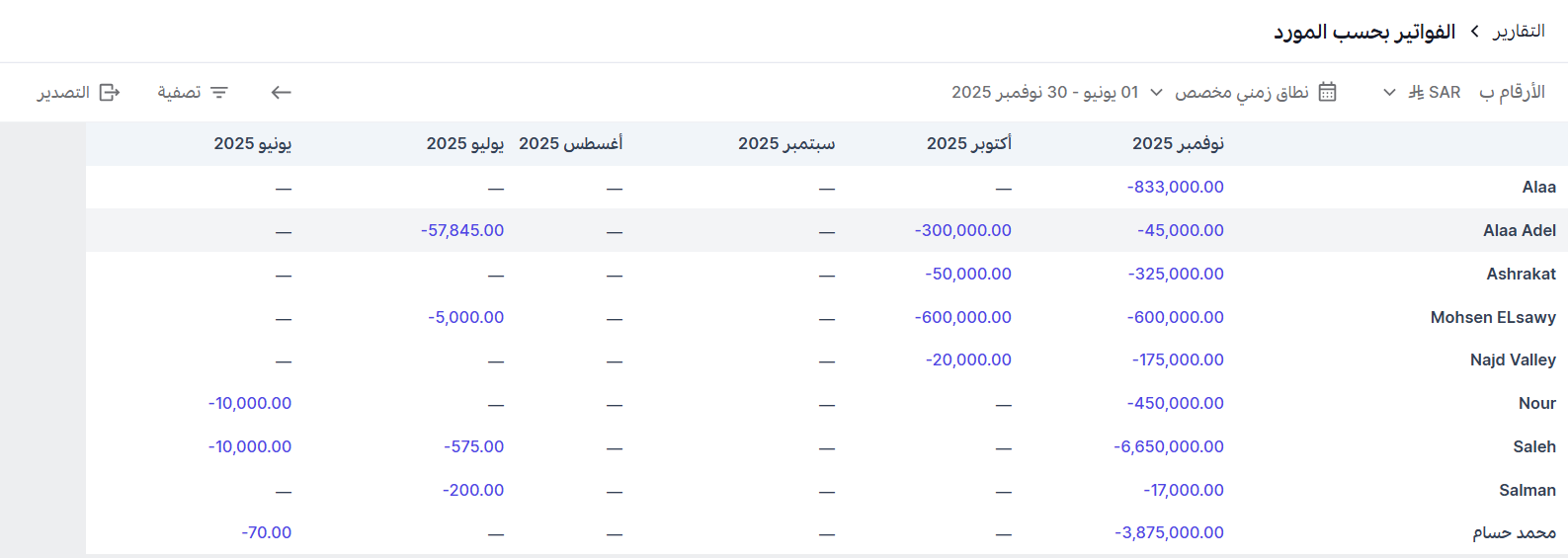This screenshot has height=558, width=1568.
Task: Open Mohsen ELsawy's -5,000.00 July amount
Action: click(x=465, y=317)
